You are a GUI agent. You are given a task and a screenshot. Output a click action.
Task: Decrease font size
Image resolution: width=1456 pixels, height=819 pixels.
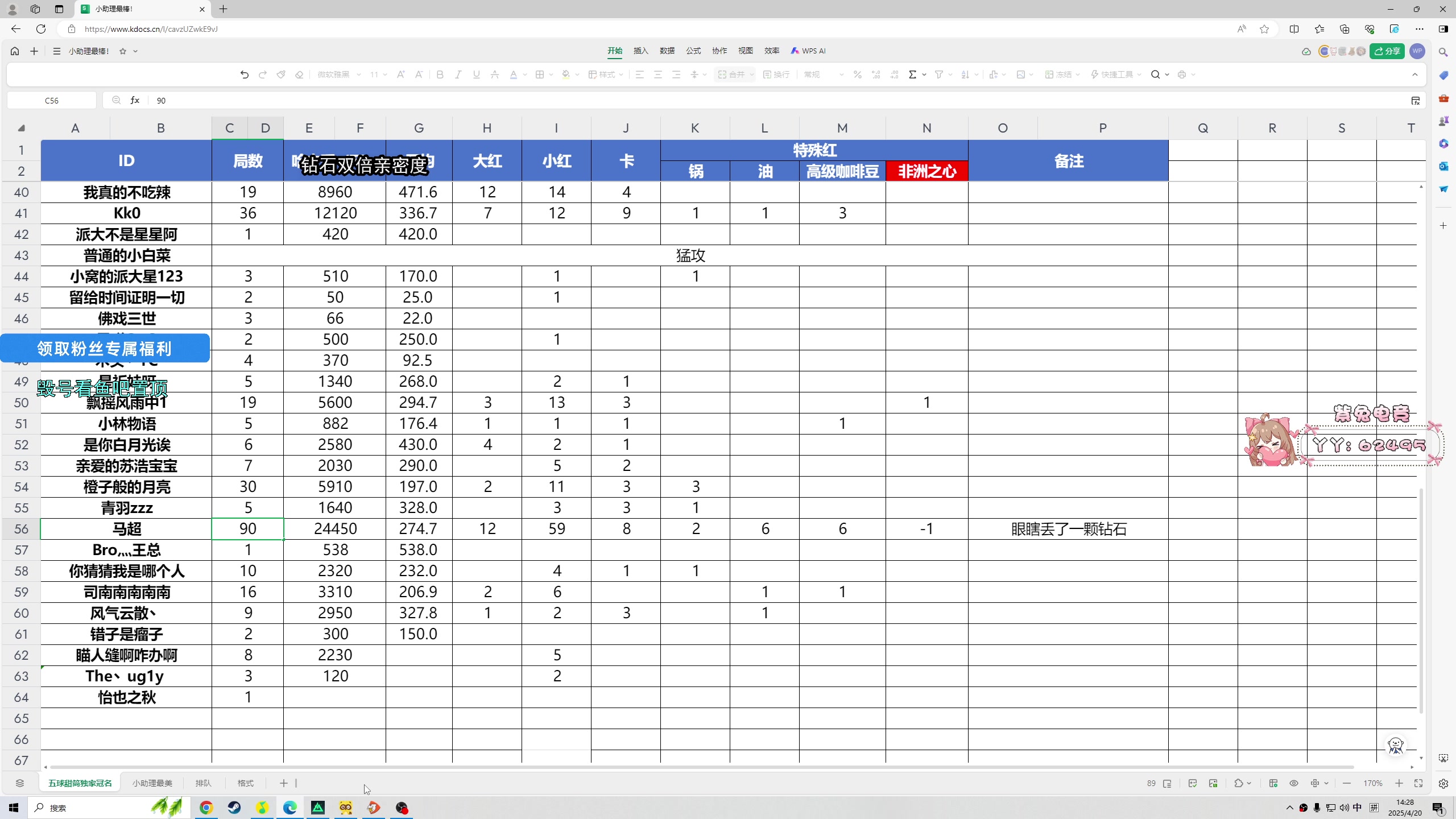click(x=419, y=75)
